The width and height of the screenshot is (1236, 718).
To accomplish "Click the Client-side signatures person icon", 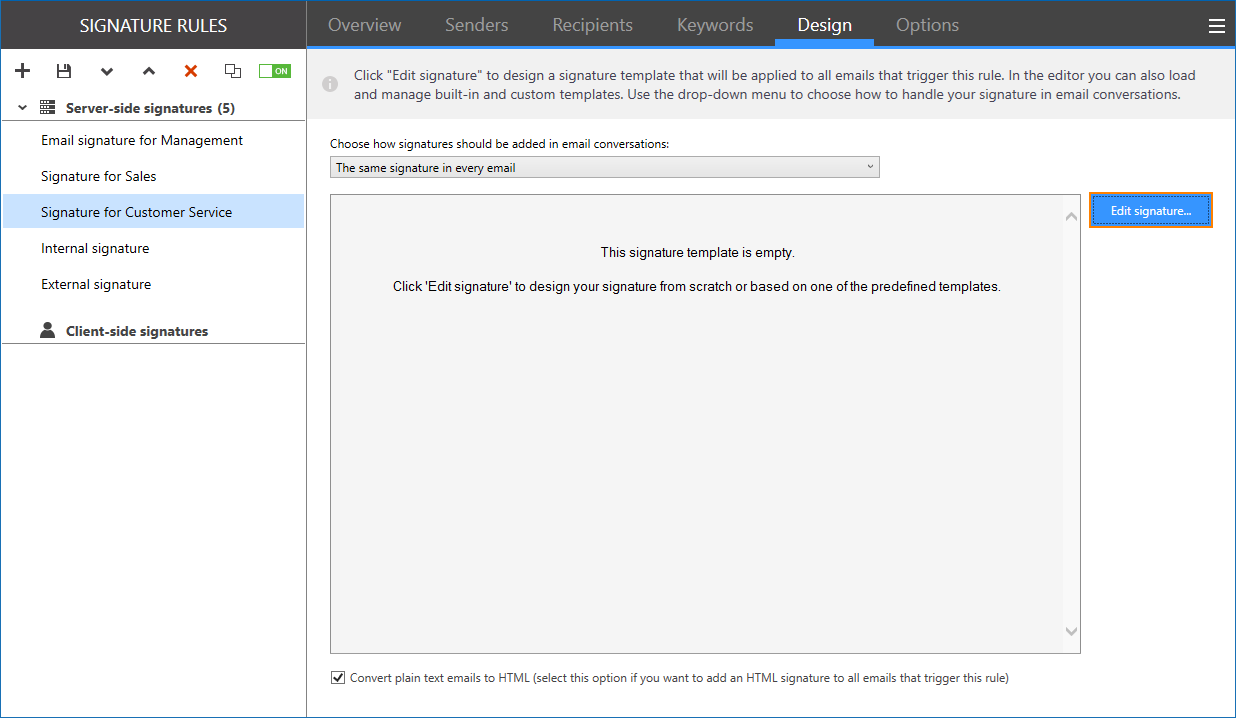I will (47, 330).
